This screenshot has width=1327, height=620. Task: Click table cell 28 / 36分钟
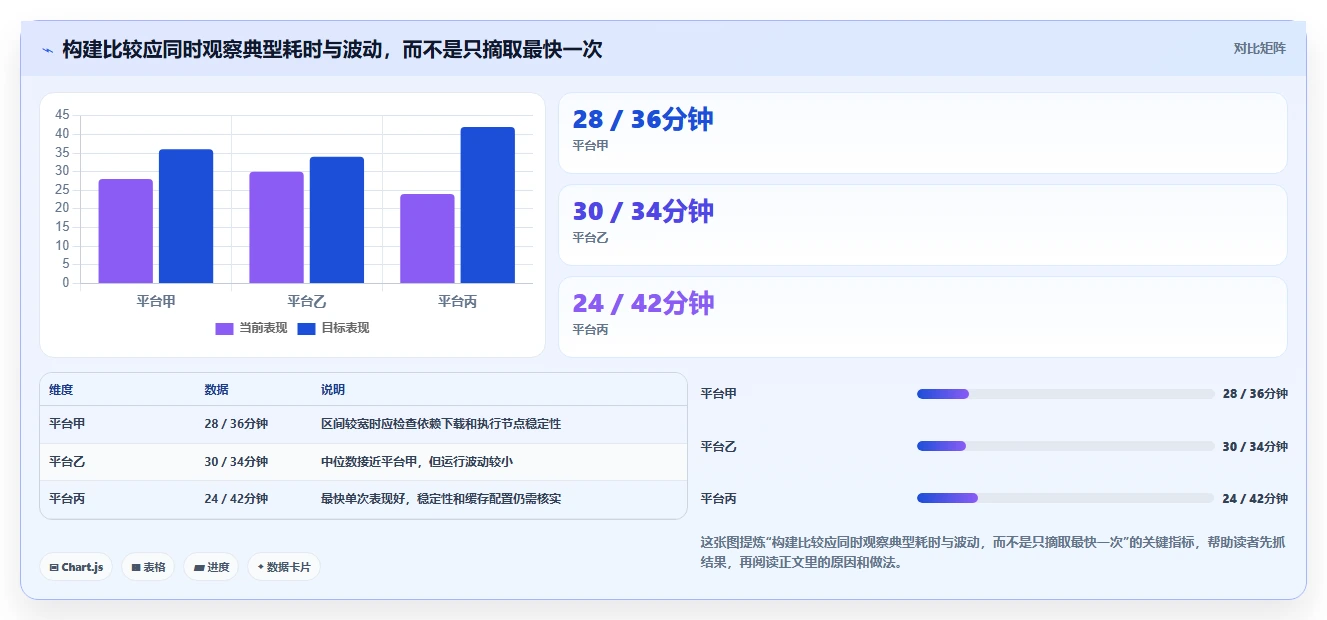tap(237, 424)
